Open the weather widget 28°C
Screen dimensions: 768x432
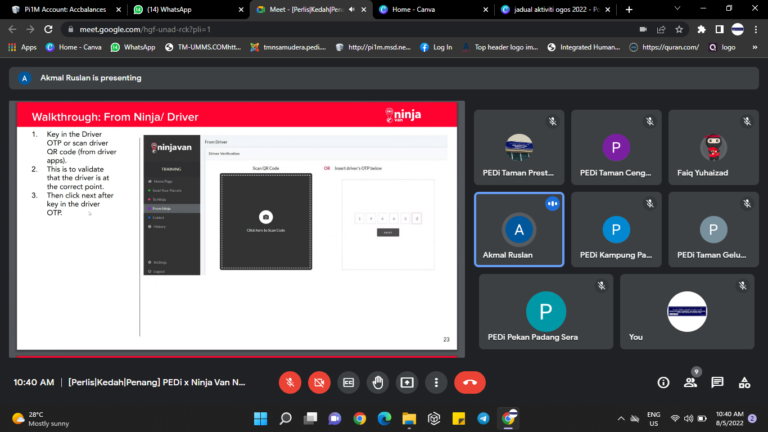point(41,419)
